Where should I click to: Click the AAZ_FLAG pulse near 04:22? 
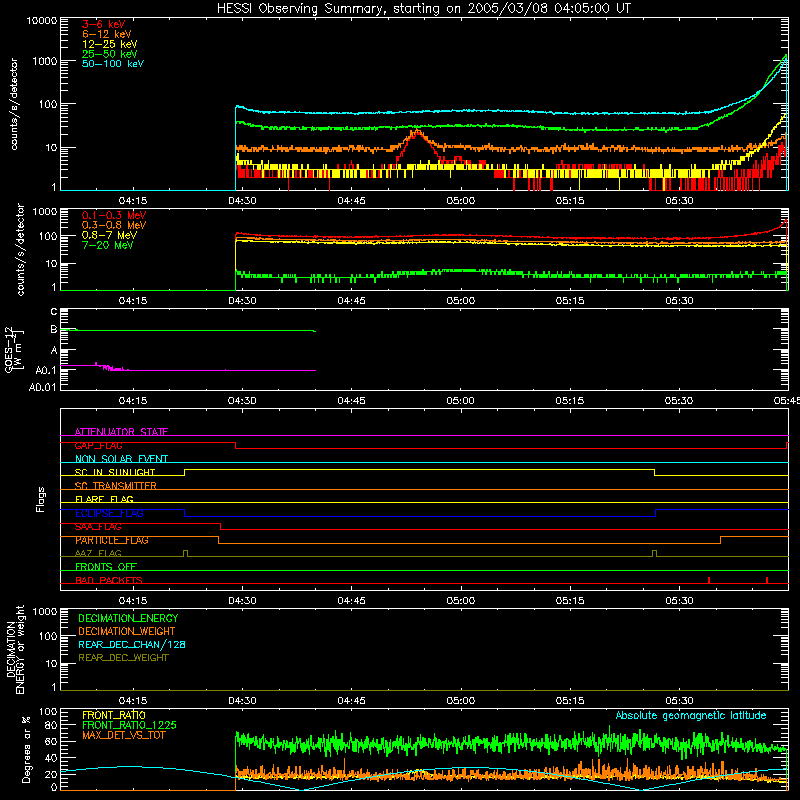click(x=185, y=553)
